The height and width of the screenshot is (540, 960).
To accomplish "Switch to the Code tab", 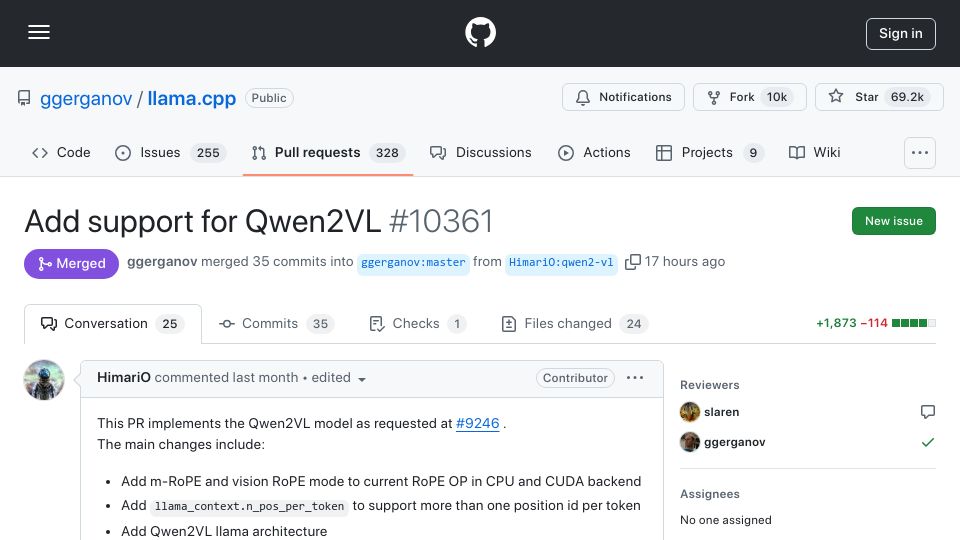I will (61, 152).
